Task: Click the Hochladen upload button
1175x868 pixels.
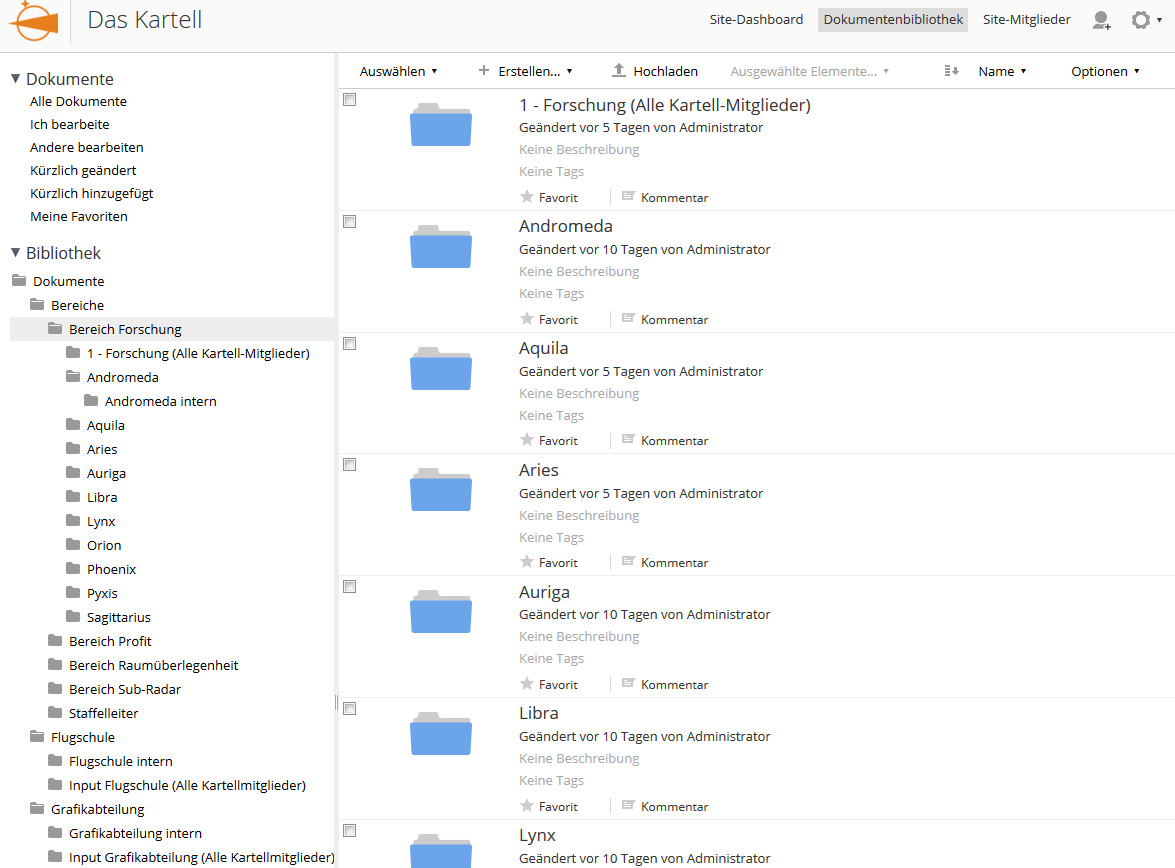Action: (x=654, y=71)
